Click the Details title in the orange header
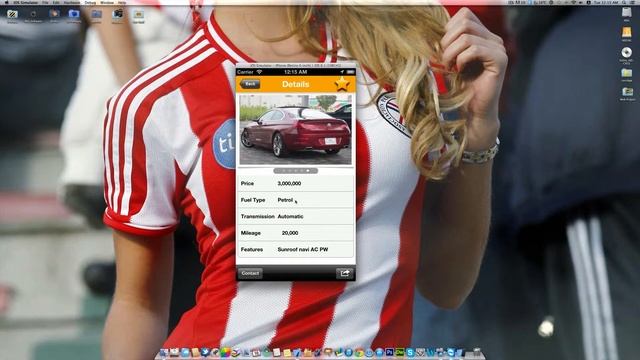This screenshot has height=360, width=640. (x=296, y=84)
